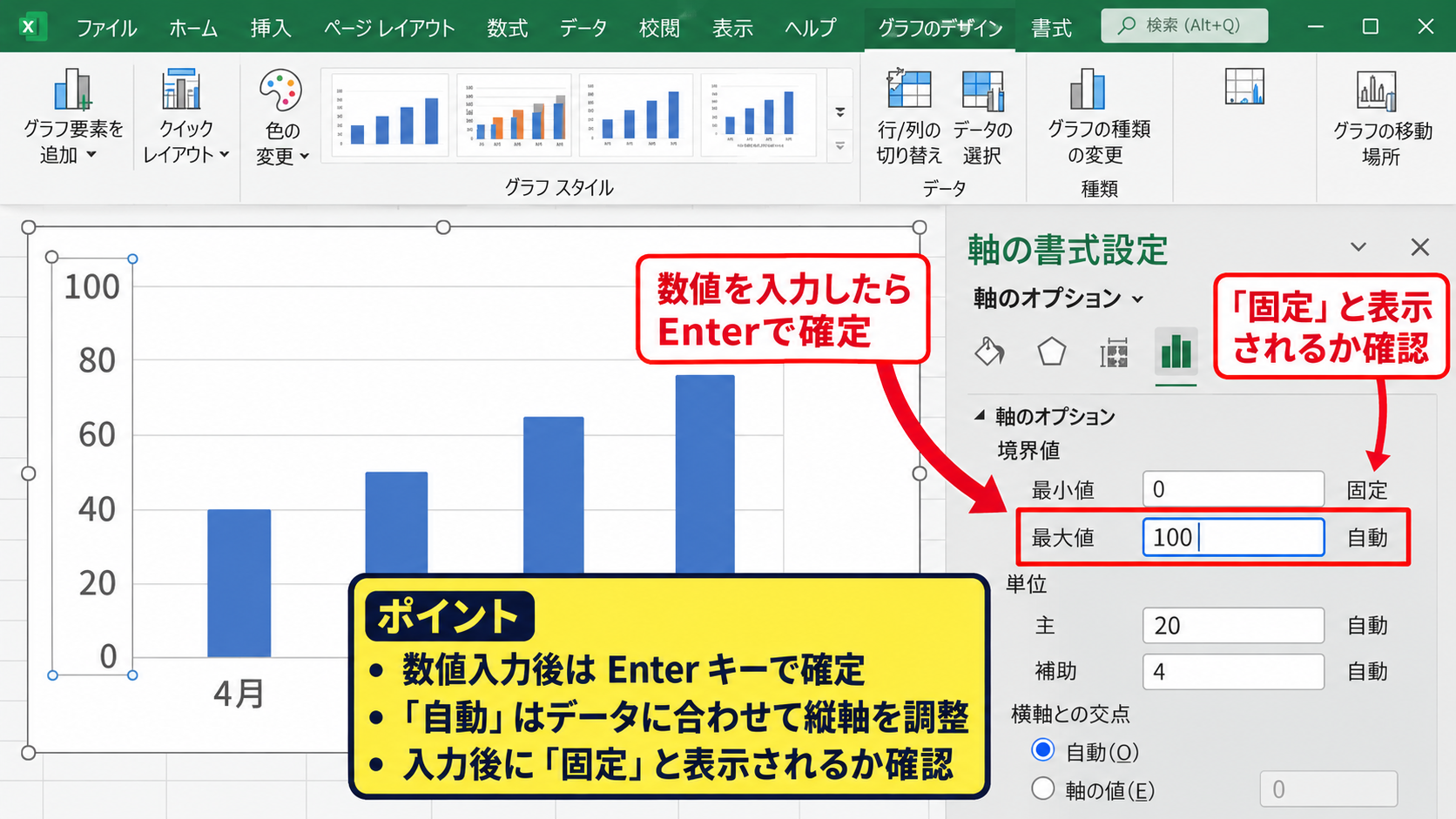Click 行/列の切り替え icon

[908, 89]
